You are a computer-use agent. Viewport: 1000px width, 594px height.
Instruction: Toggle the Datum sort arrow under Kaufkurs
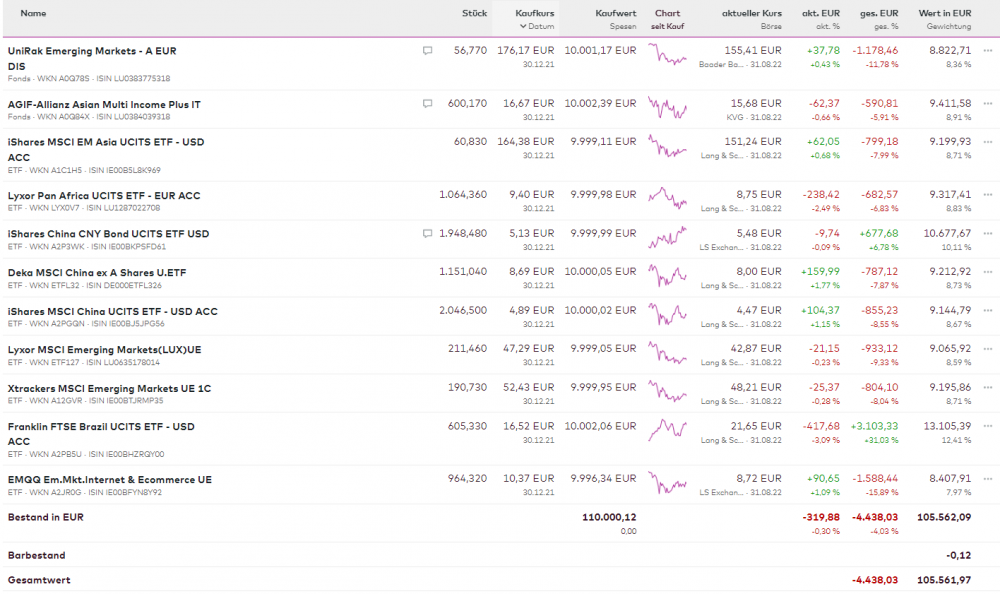coord(521,26)
